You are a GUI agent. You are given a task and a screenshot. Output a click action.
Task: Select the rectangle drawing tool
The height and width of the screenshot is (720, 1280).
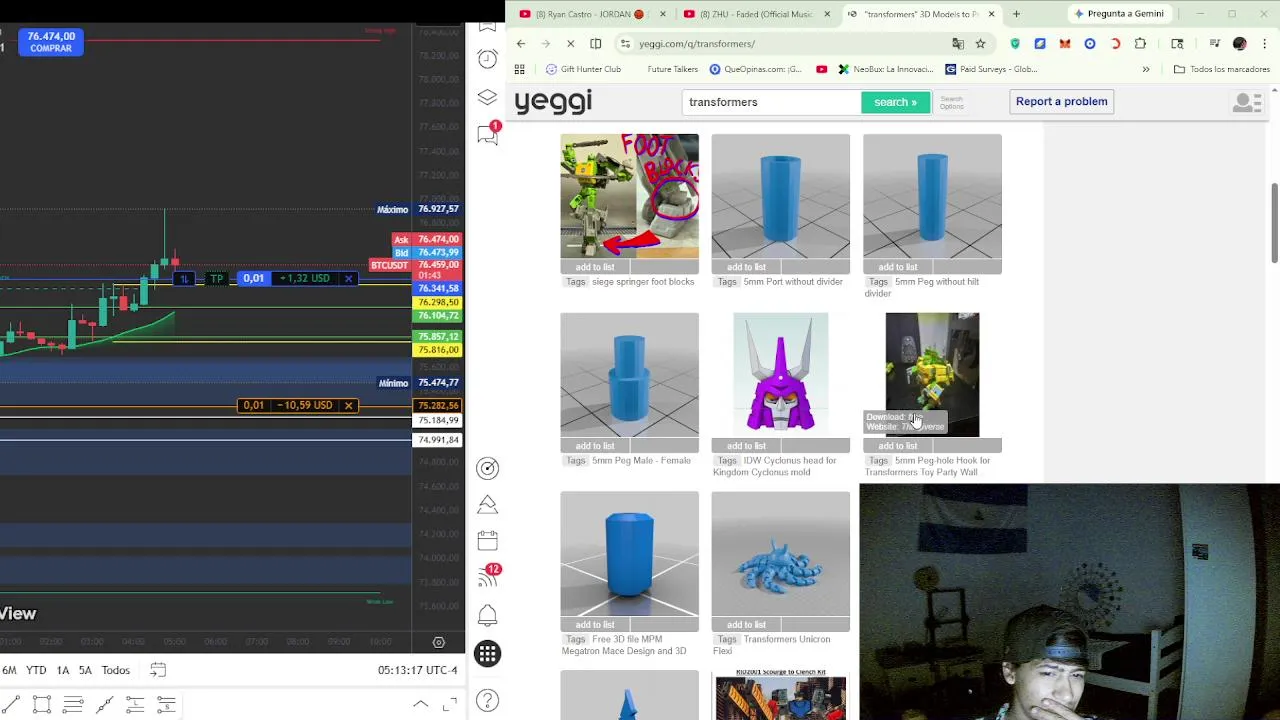point(42,705)
